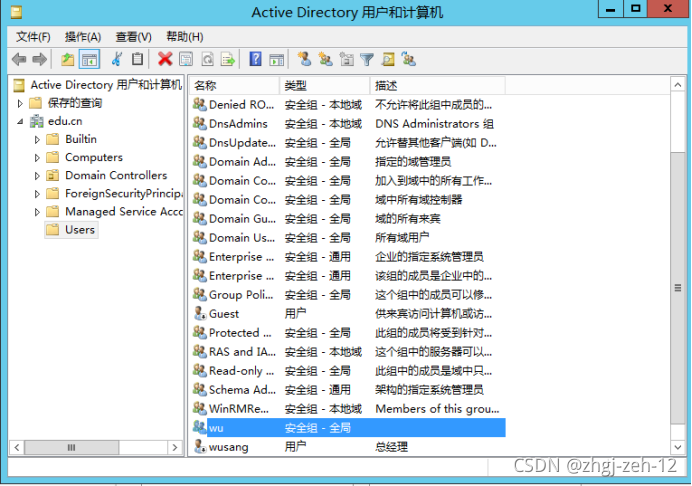Sort by the 名称 column header
Image resolution: width=692 pixels, height=486 pixels.
[234, 85]
